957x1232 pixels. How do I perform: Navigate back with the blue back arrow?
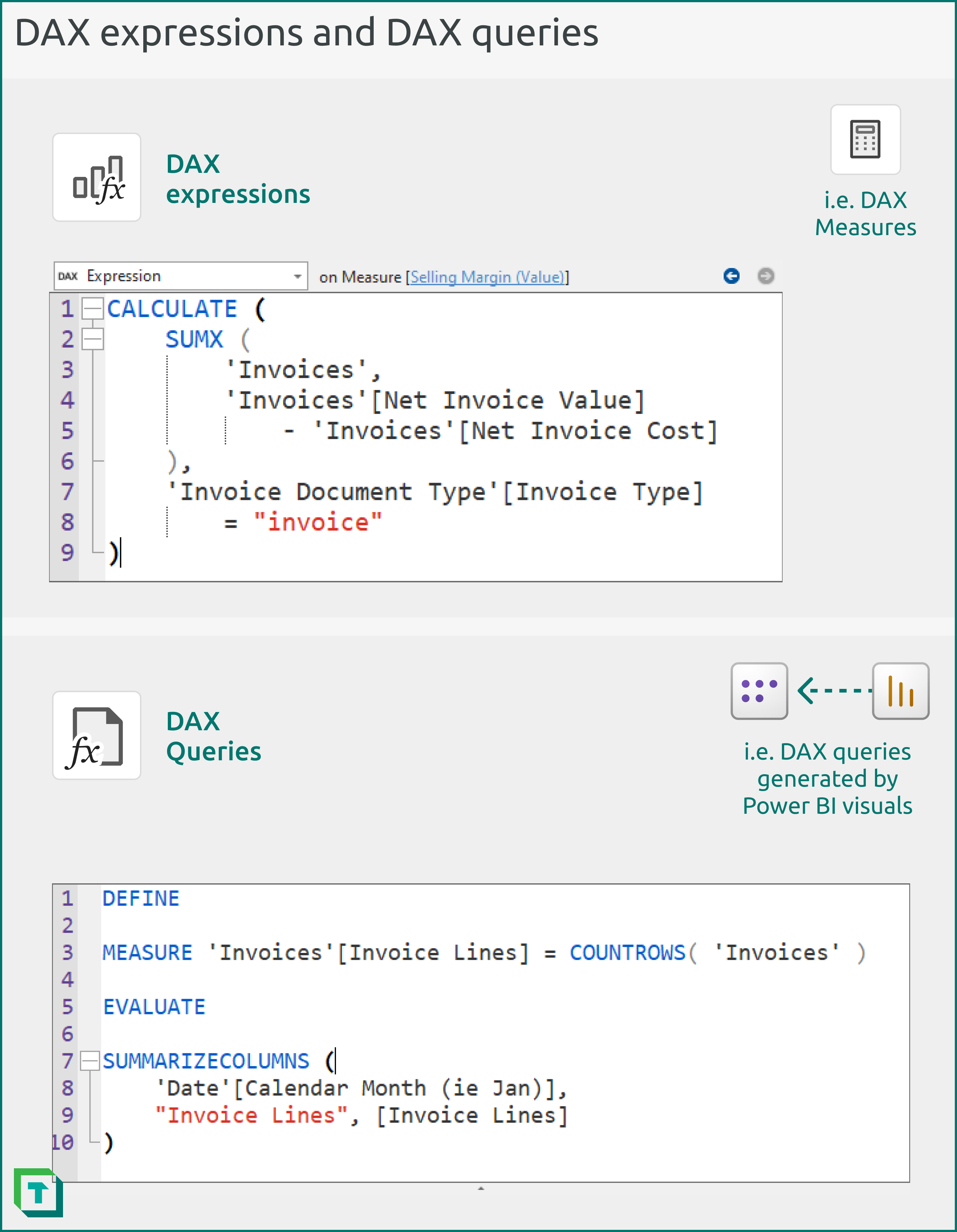coord(731,276)
